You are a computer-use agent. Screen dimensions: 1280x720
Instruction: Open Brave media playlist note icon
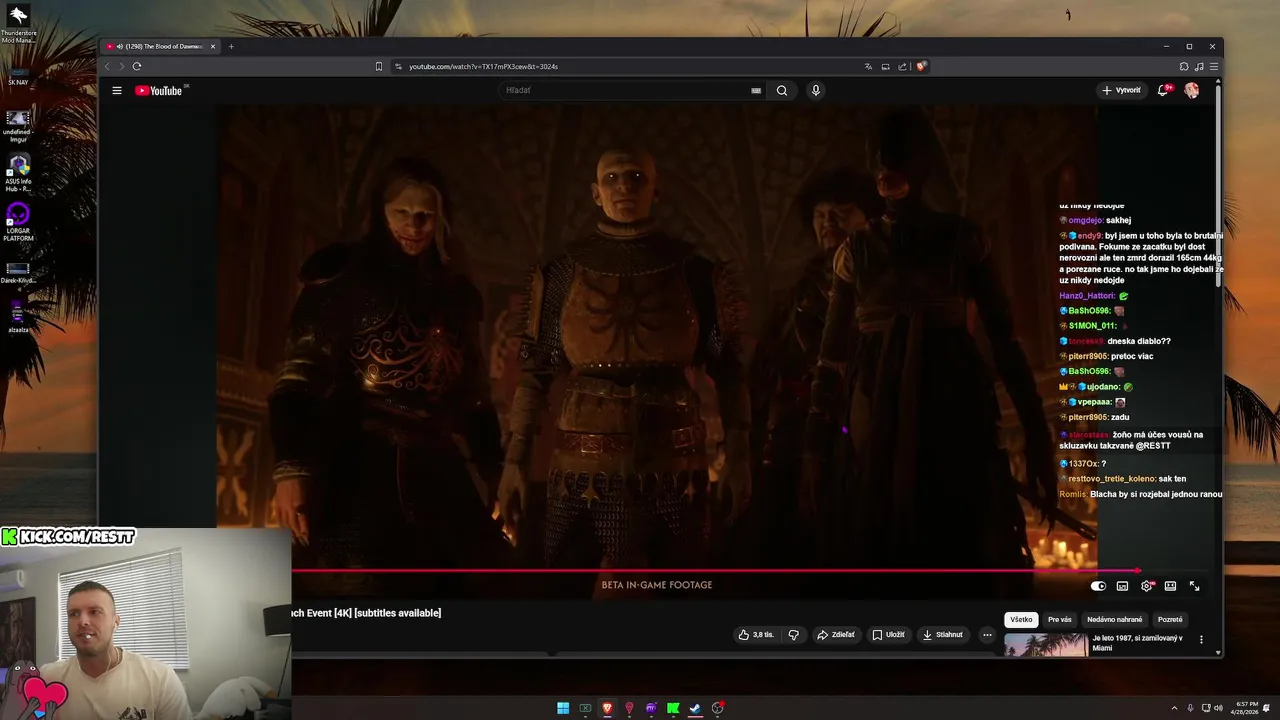coord(1199,66)
